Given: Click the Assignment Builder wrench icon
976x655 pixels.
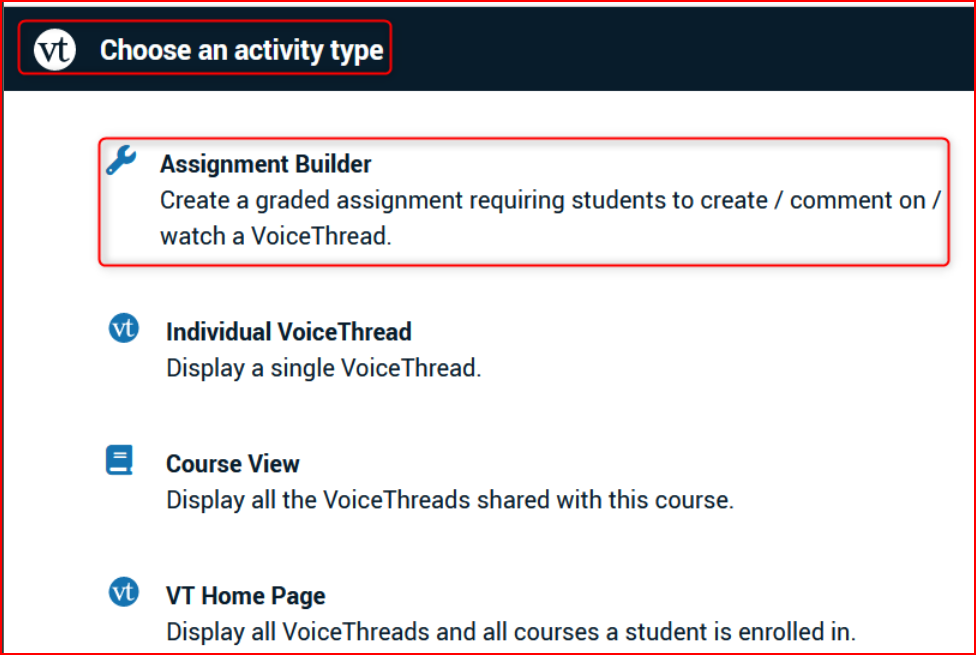Looking at the screenshot, I should [121, 160].
